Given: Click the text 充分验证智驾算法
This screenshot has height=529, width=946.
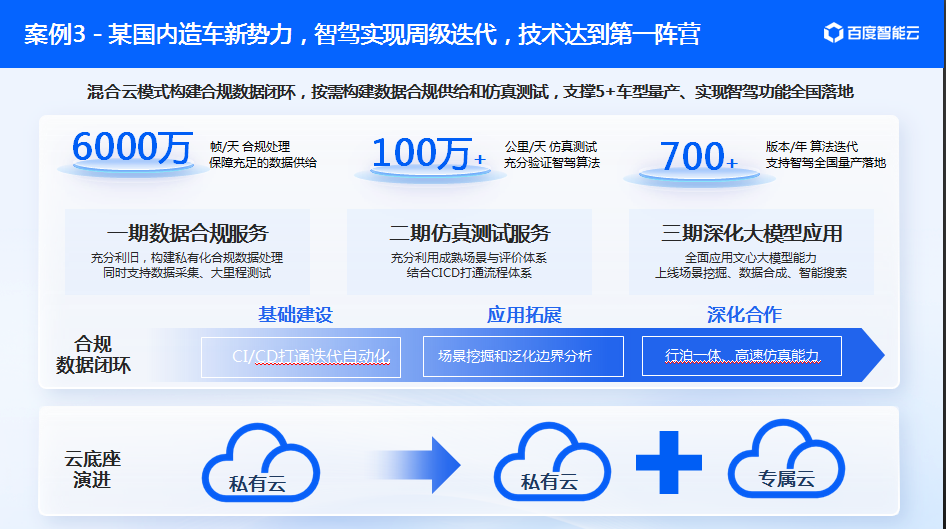Looking at the screenshot, I should tap(551, 163).
